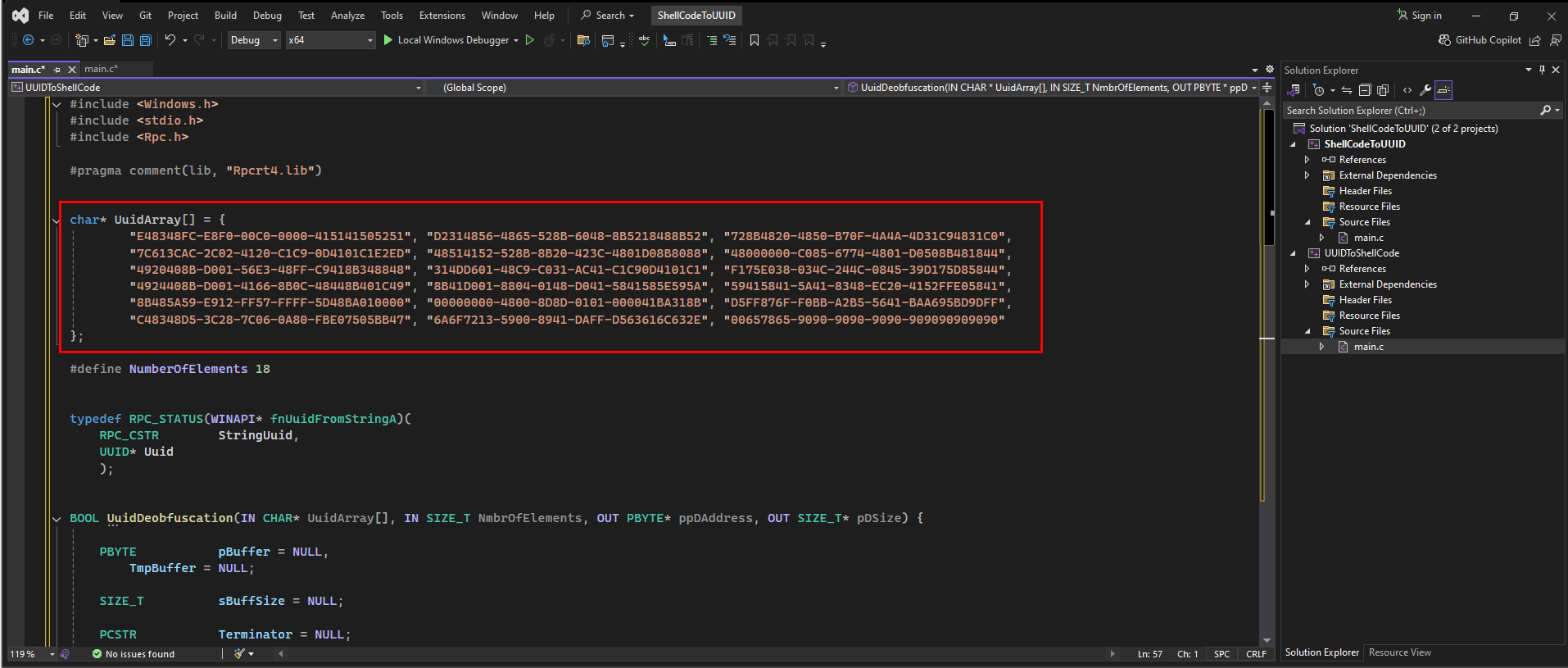Click Sync with Active Document arrows icon
The image size is (1568, 668).
point(1346,90)
